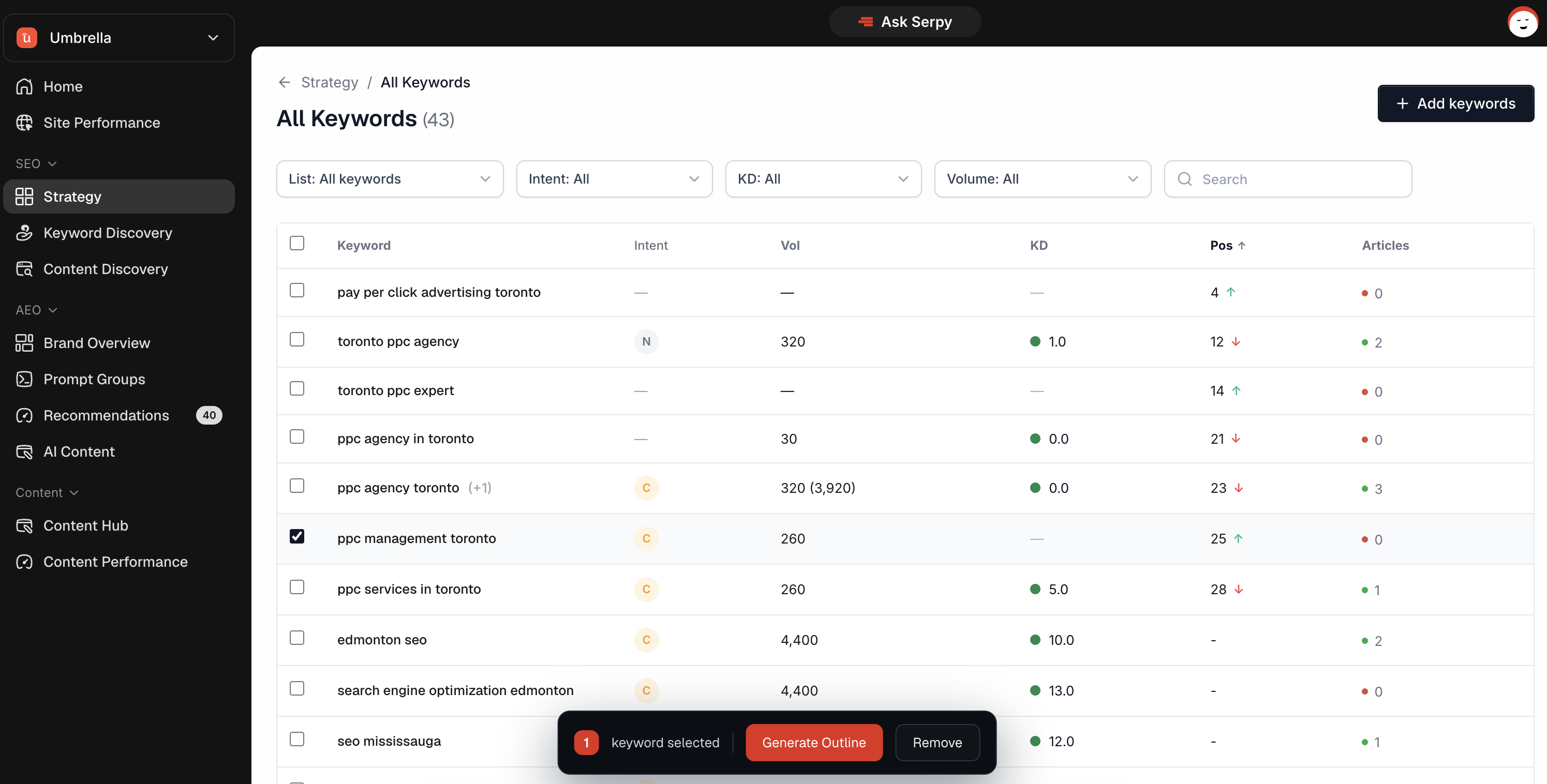Collapse the AEO sidebar section
This screenshot has width=1547, height=784.
[36, 310]
